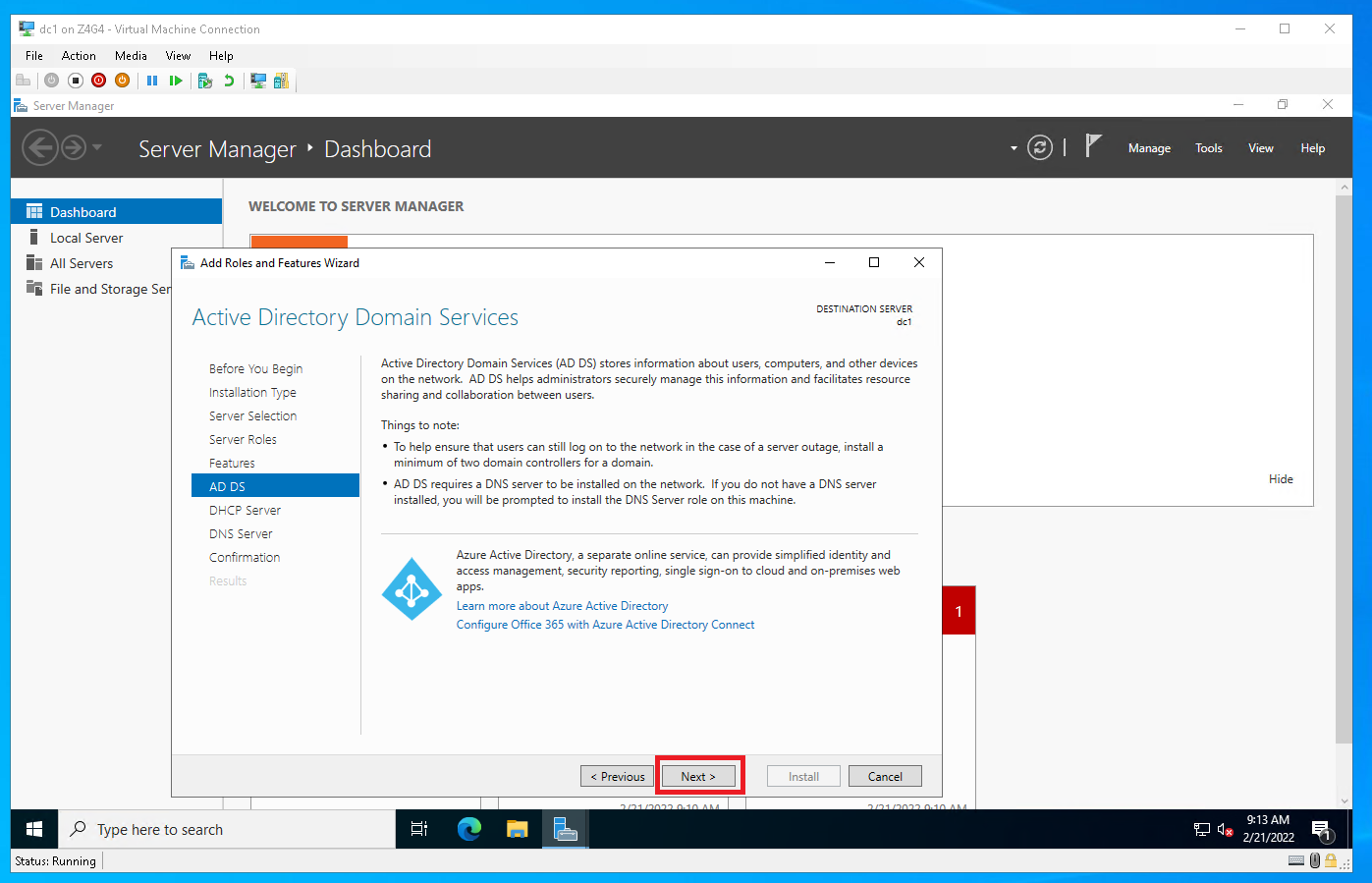Click the network icon in system tray

[x=1201, y=830]
